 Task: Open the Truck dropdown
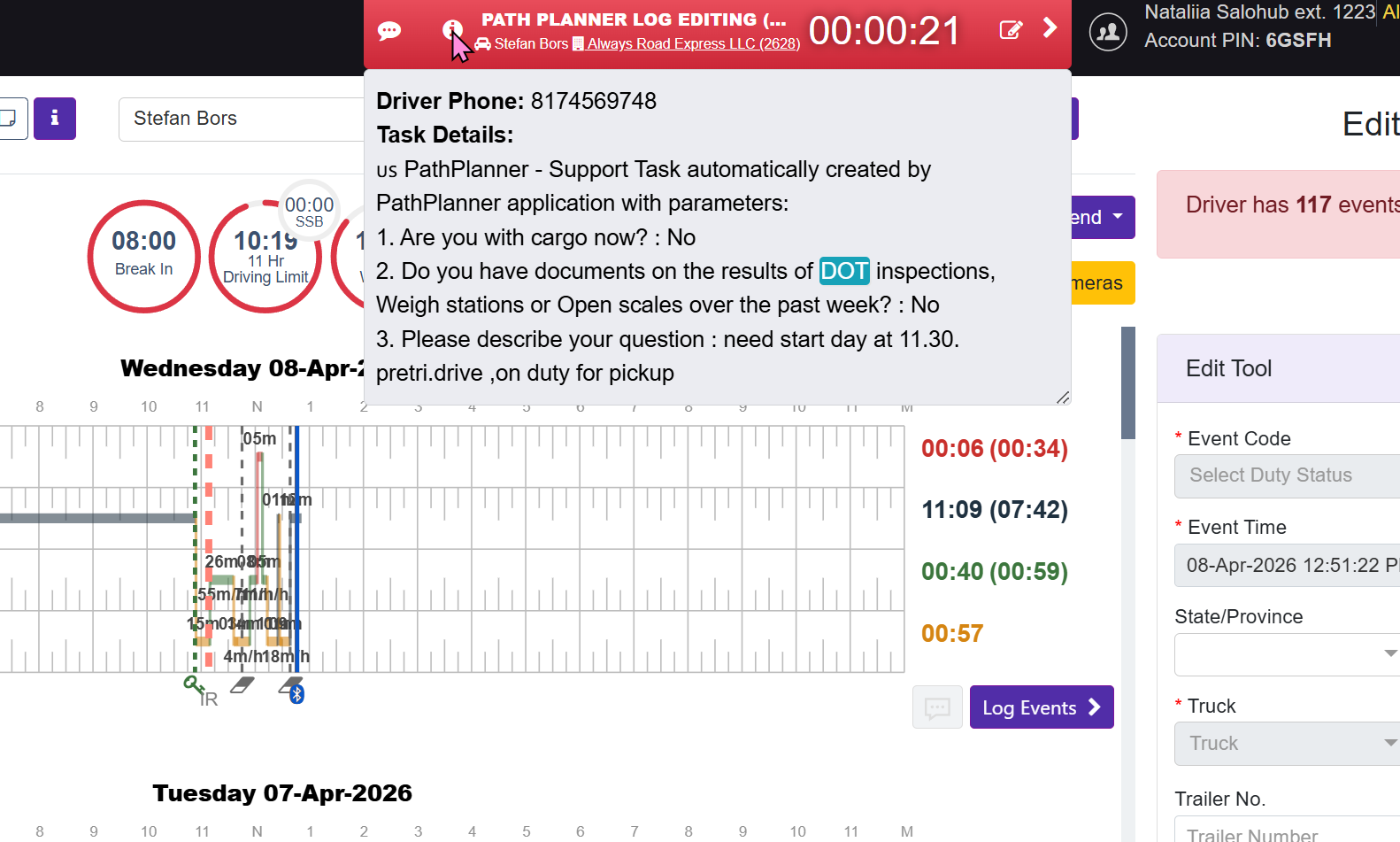click(1287, 744)
